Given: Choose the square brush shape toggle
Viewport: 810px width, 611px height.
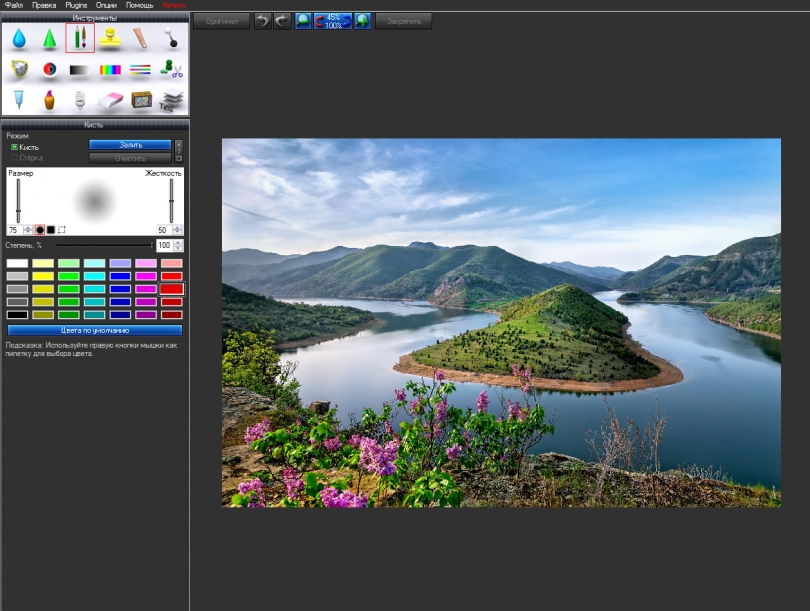Looking at the screenshot, I should click(51, 230).
